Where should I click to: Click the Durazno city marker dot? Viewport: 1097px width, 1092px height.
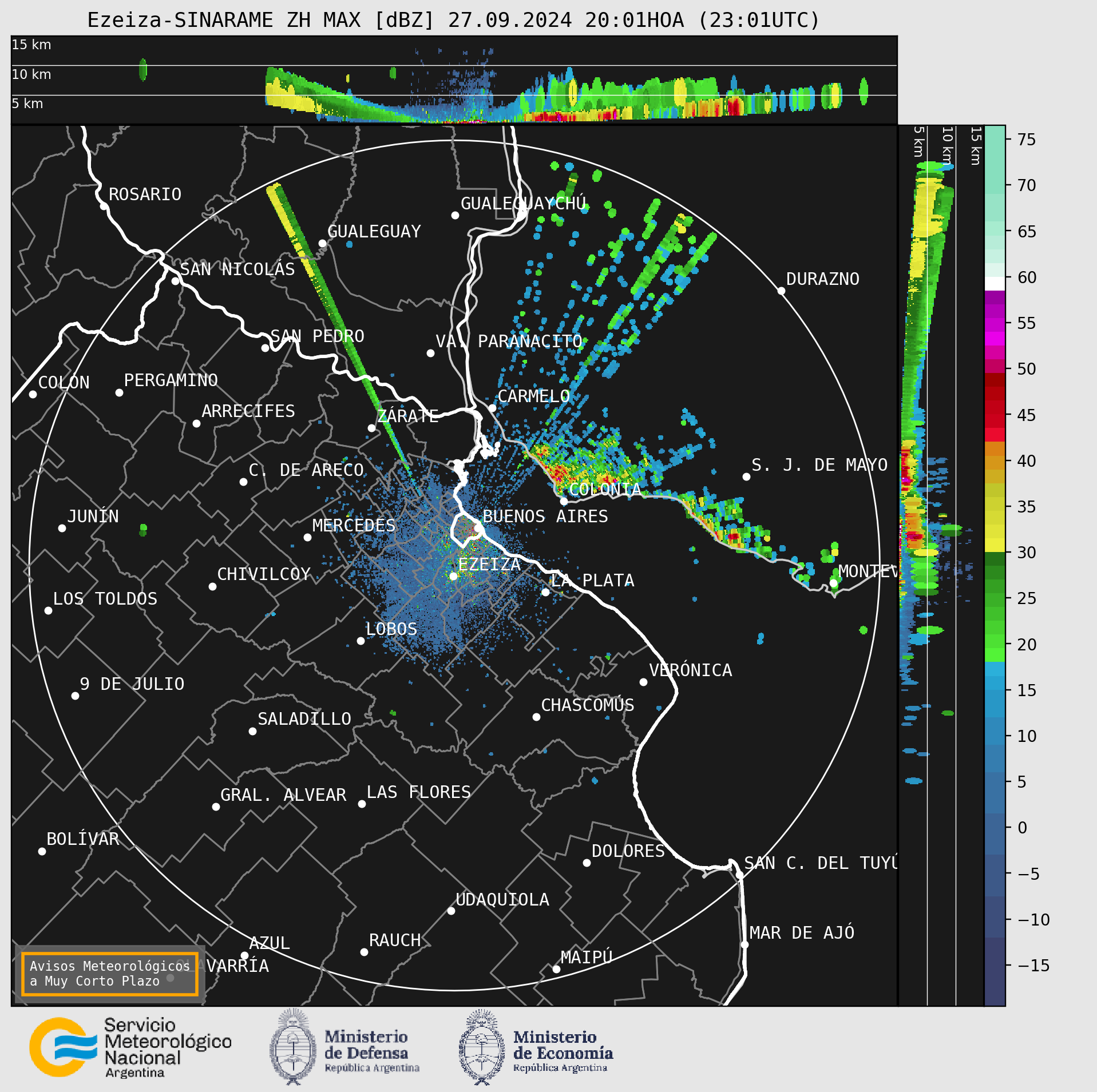[x=781, y=291]
